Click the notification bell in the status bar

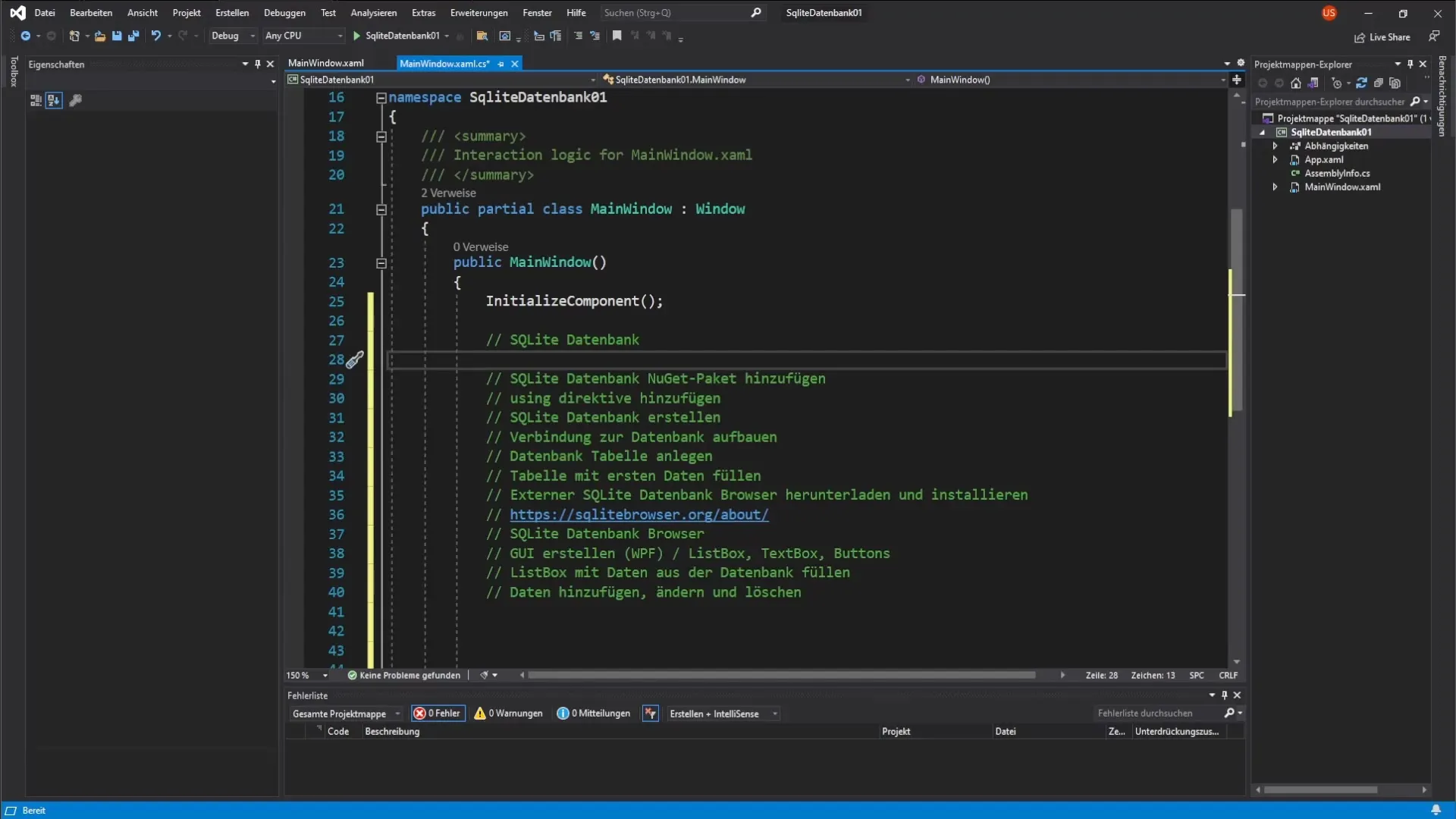(1436, 810)
